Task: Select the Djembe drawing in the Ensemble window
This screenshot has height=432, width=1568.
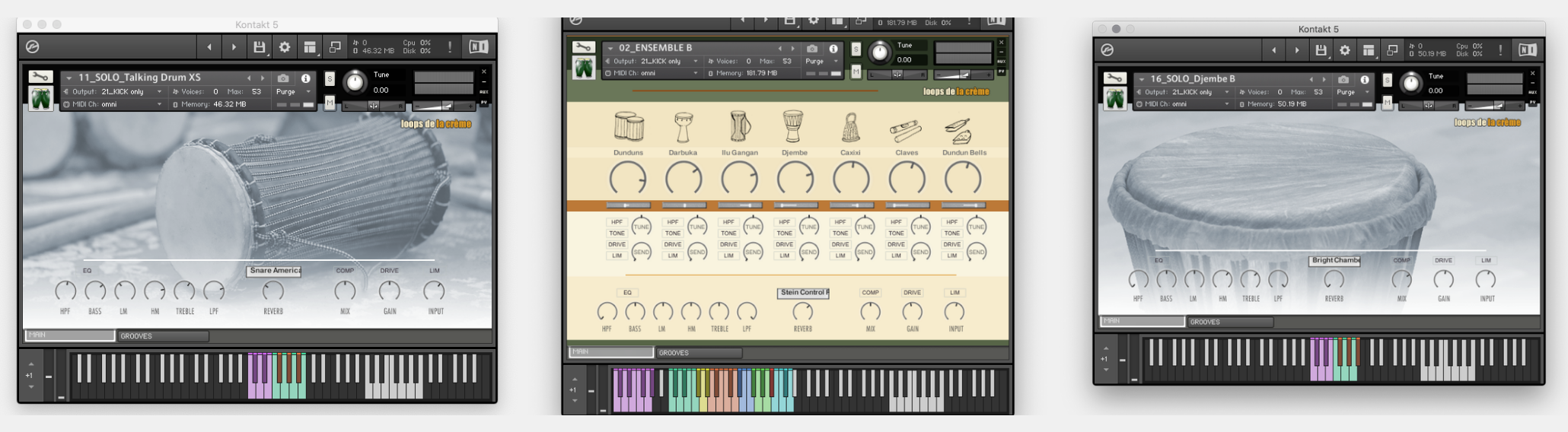Action: [x=793, y=126]
